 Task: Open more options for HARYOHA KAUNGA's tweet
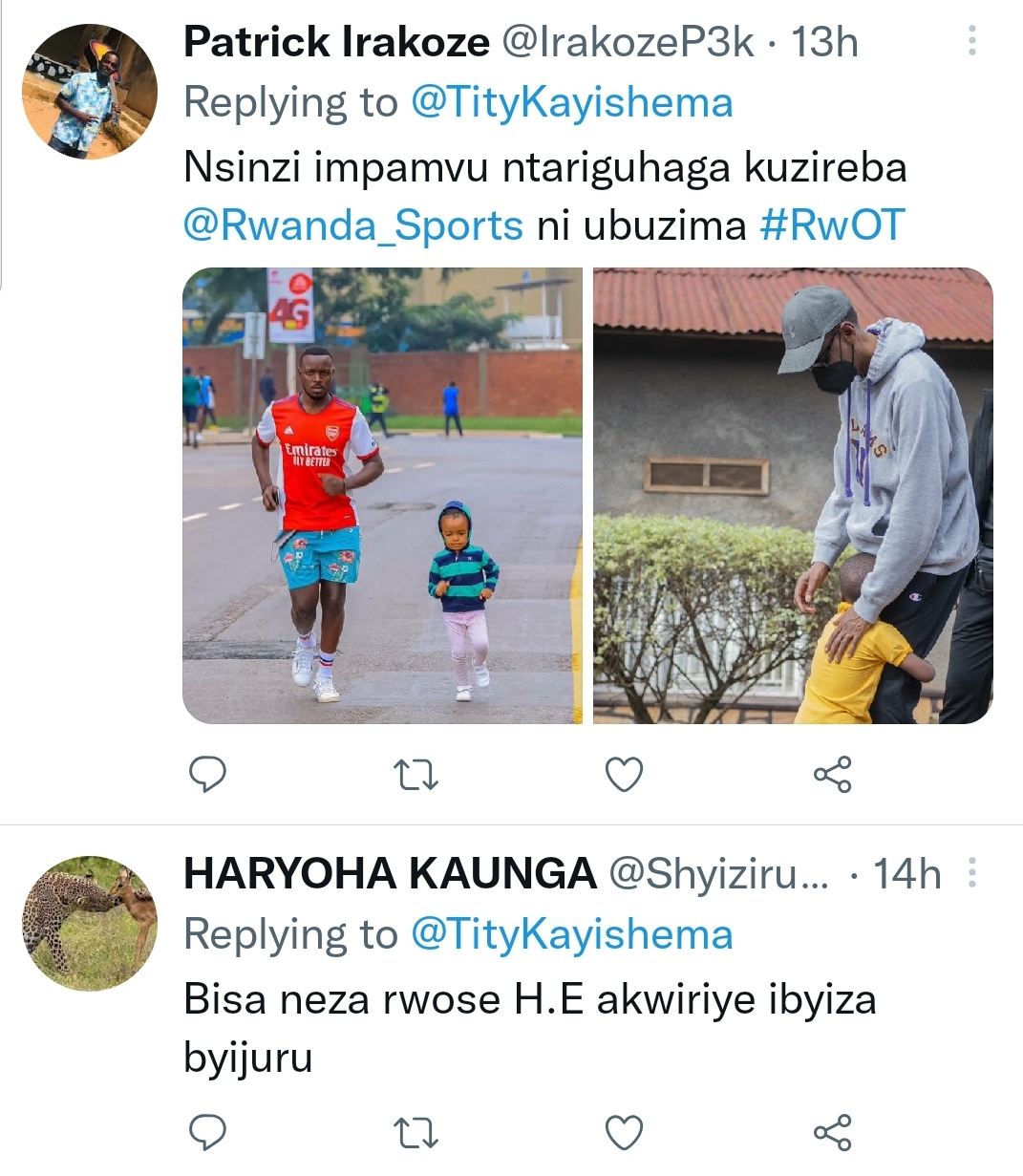972,873
